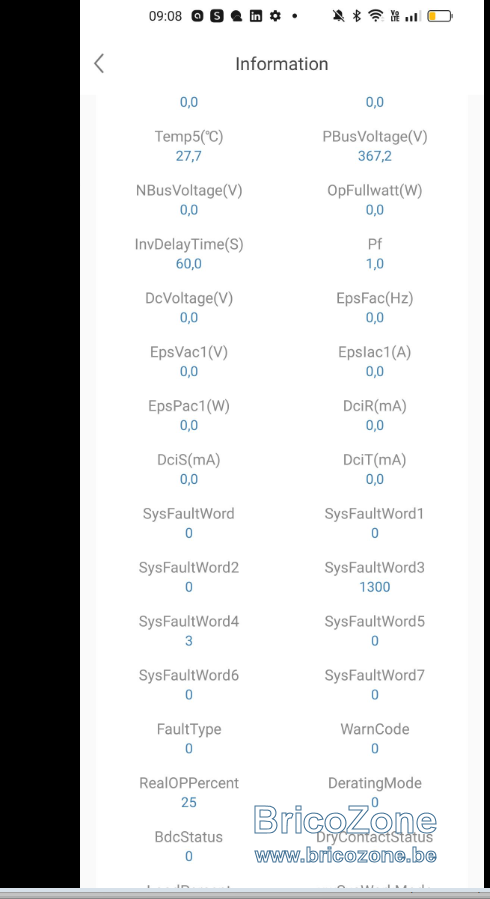Tap the battery status icon
Screen dimensions: 490x899
pyautogui.click(x=440, y=16)
